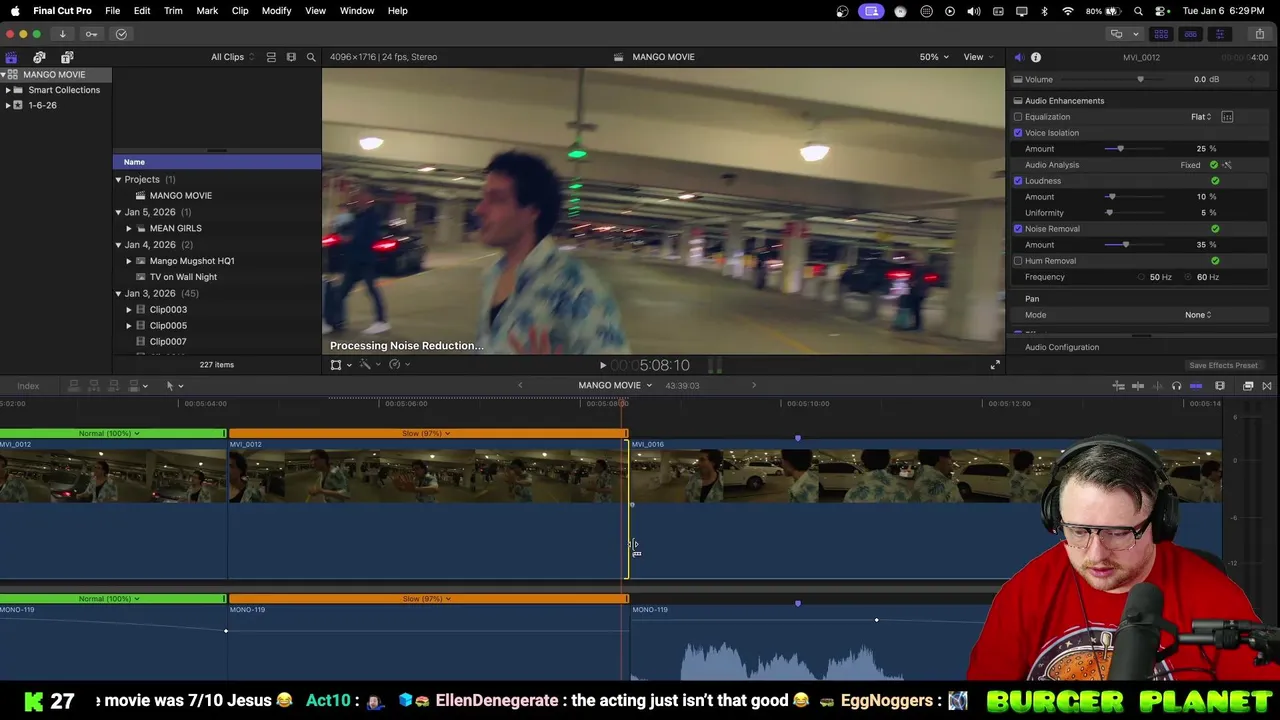Open the Window menu

click(357, 11)
